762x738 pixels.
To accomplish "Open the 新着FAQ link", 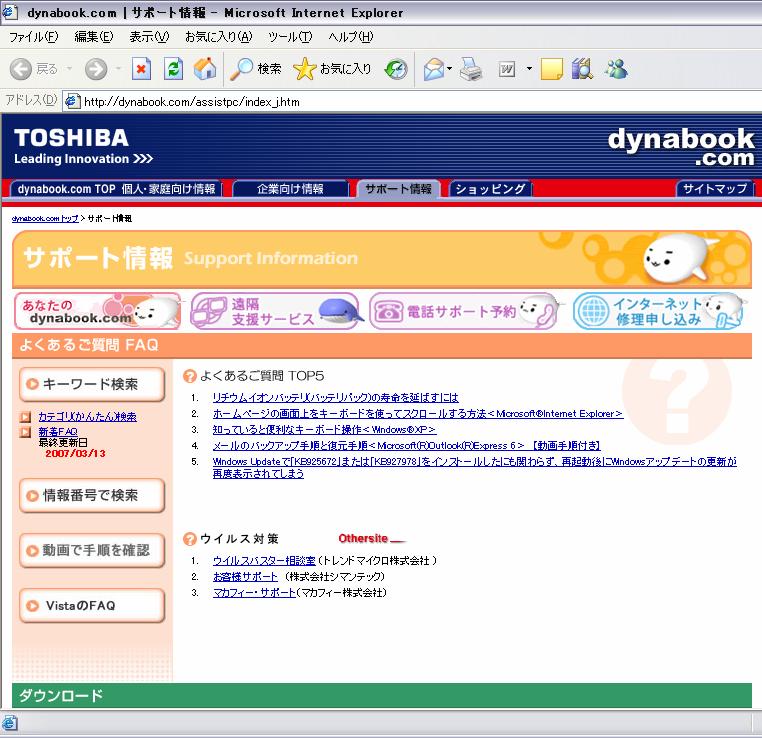I will click(x=58, y=431).
